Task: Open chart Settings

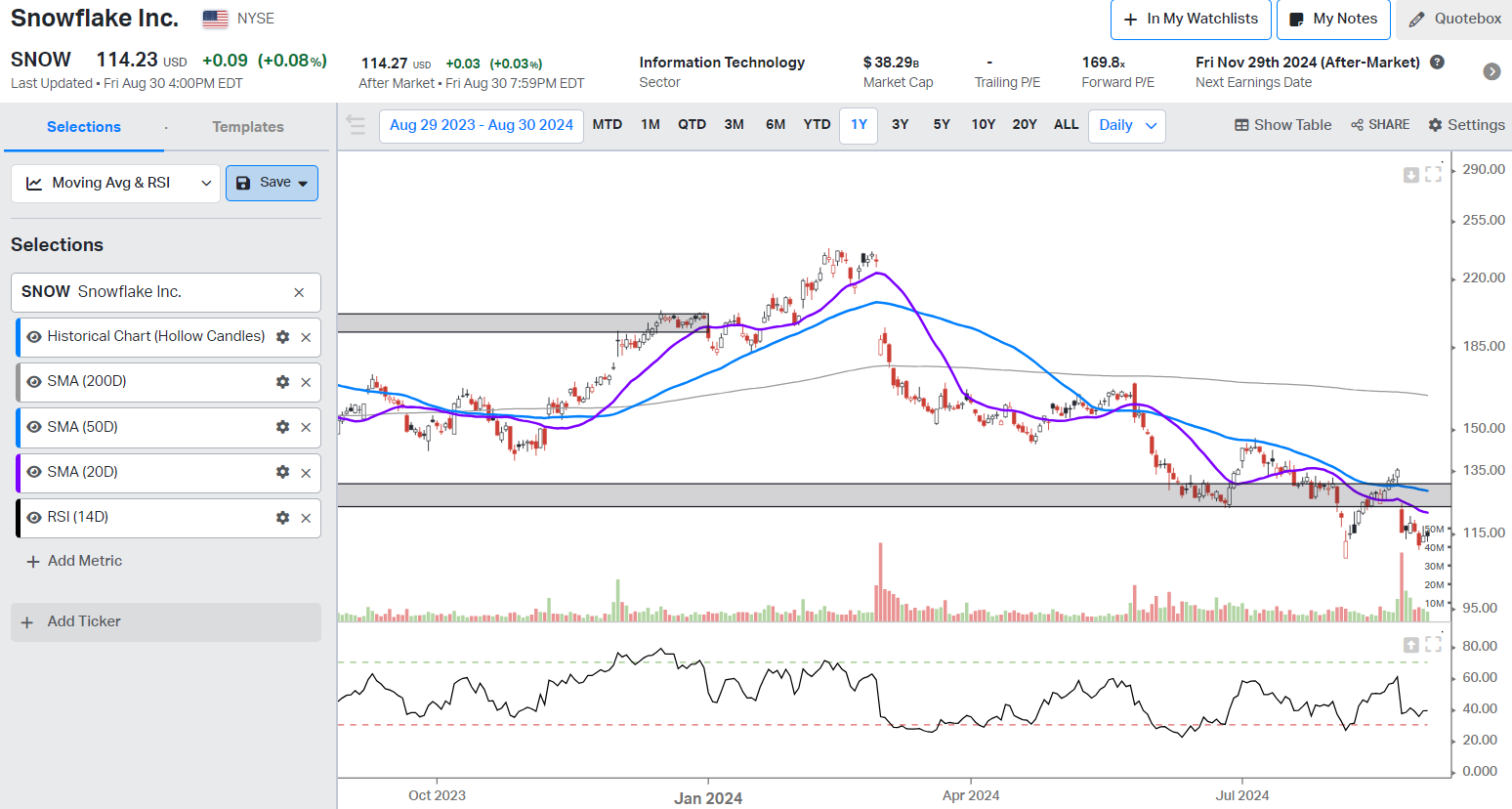Action: (x=1466, y=125)
